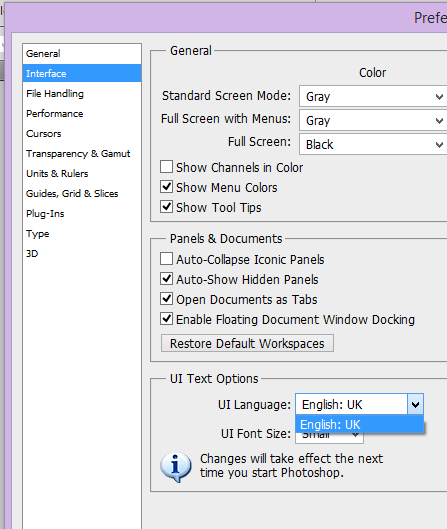Open Full Screen color dropdown set to Black
The image size is (447, 529).
pyautogui.click(x=373, y=144)
